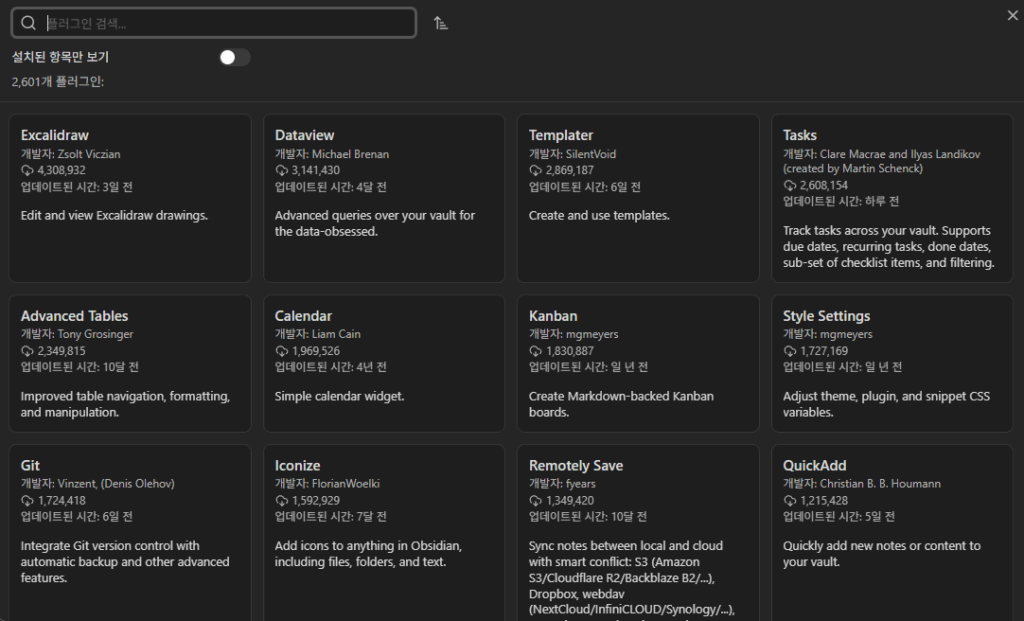Image resolution: width=1024 pixels, height=621 pixels.
Task: Click 'Integrate Git version control' description
Action: click(x=125, y=562)
